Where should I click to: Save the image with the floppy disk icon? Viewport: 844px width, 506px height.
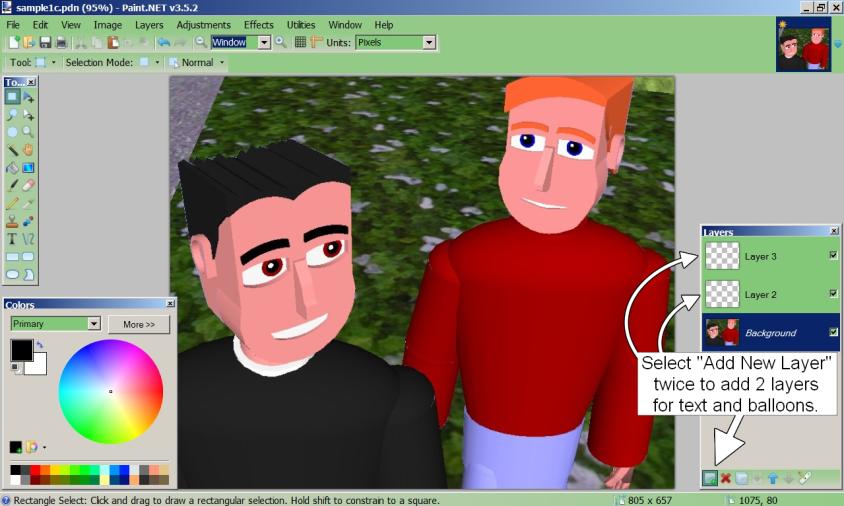(45, 42)
